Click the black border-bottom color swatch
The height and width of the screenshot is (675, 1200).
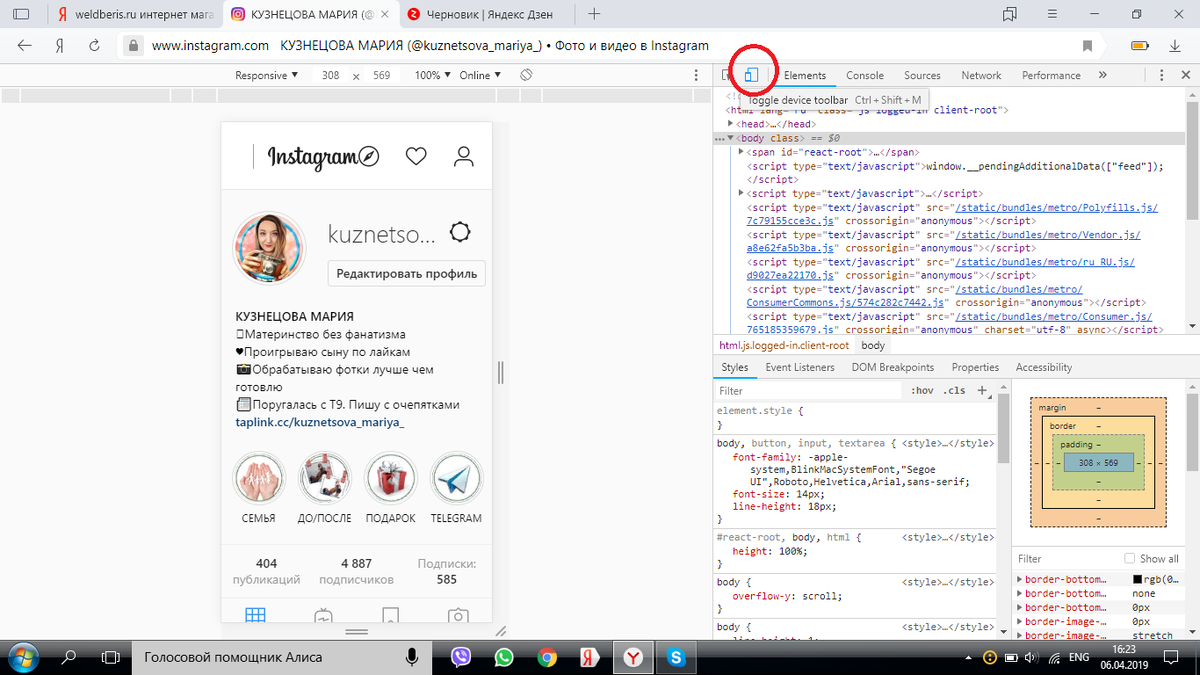pyautogui.click(x=1138, y=579)
